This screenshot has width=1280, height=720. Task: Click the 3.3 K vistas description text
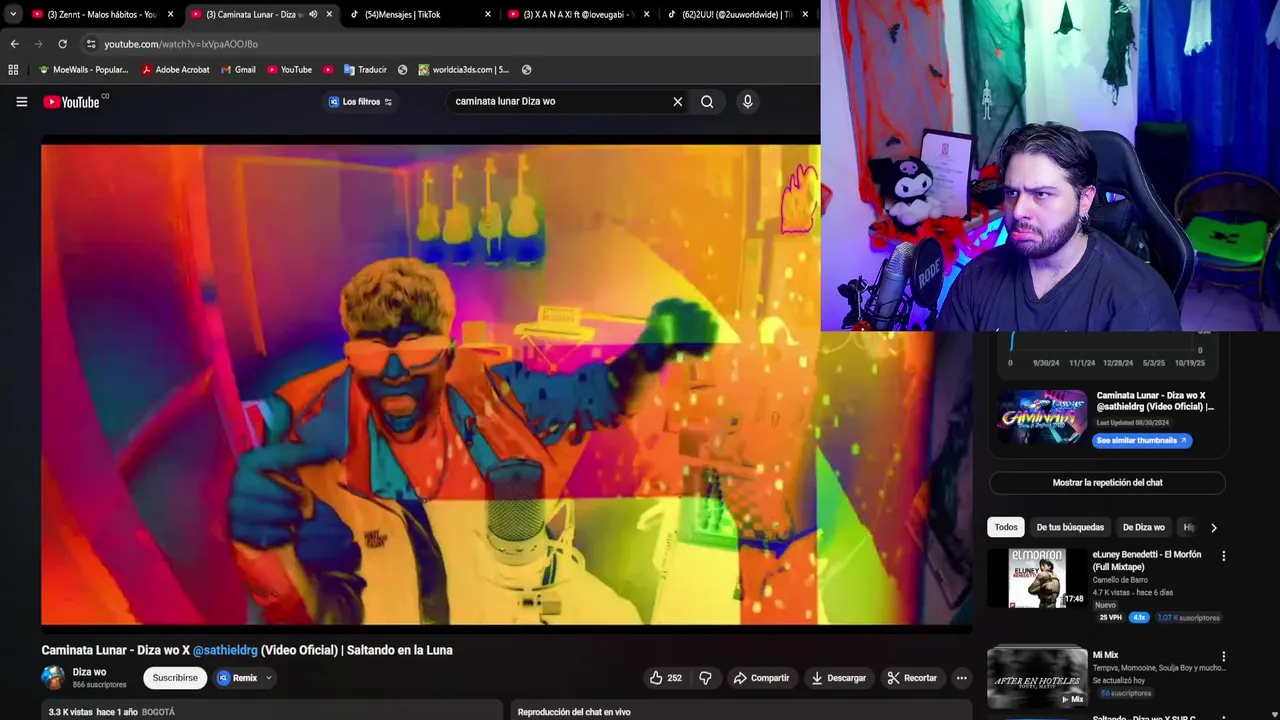[69, 712]
